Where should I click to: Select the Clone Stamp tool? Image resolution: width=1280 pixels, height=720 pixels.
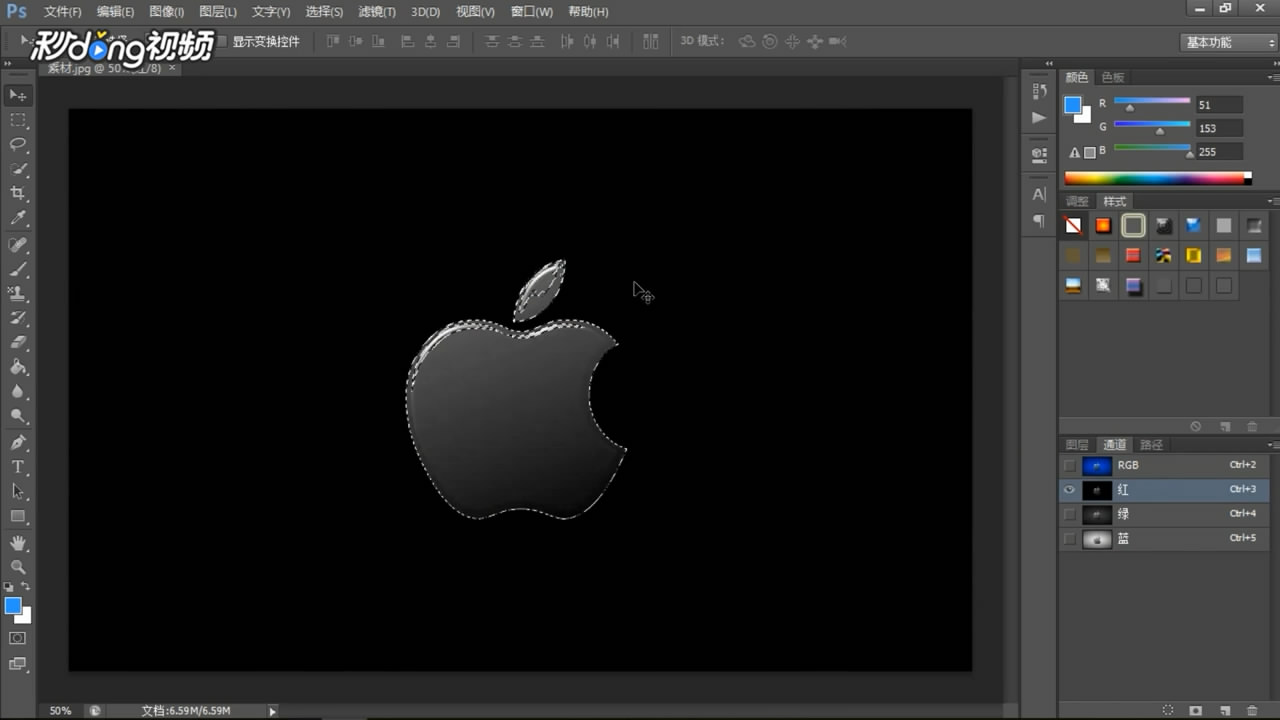tap(18, 294)
